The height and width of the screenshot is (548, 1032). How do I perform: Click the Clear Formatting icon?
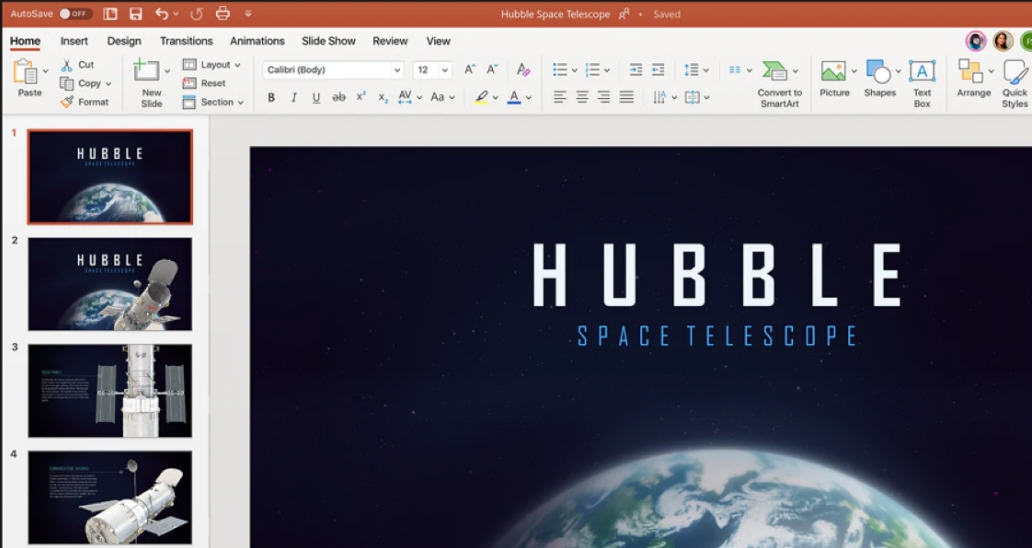point(523,69)
